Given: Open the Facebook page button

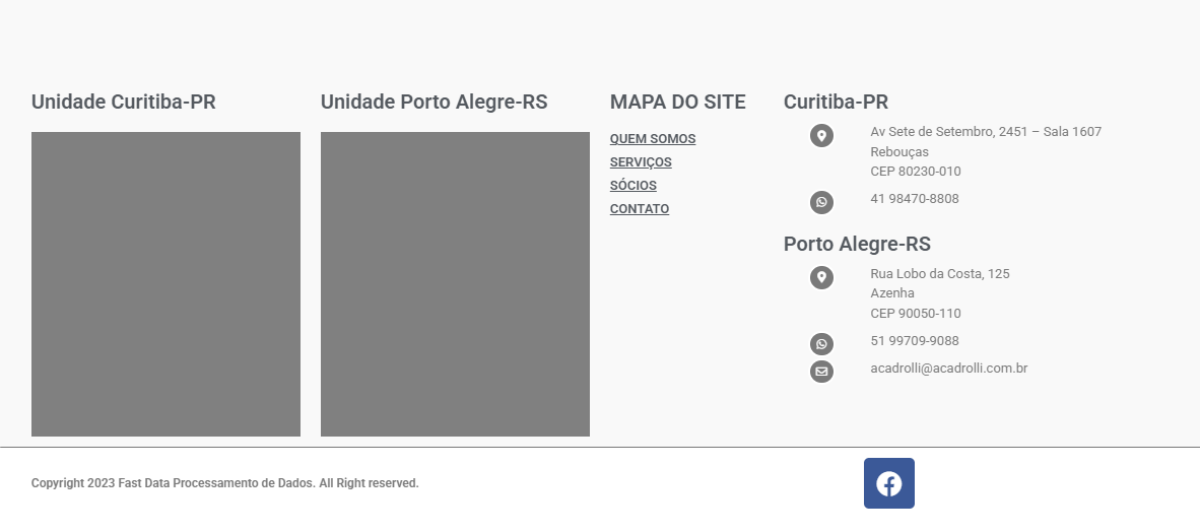Looking at the screenshot, I should (889, 484).
